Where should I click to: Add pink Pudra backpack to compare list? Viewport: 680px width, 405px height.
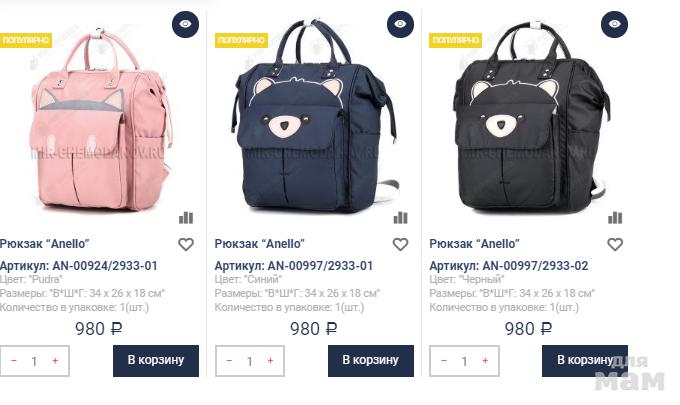coord(186,217)
